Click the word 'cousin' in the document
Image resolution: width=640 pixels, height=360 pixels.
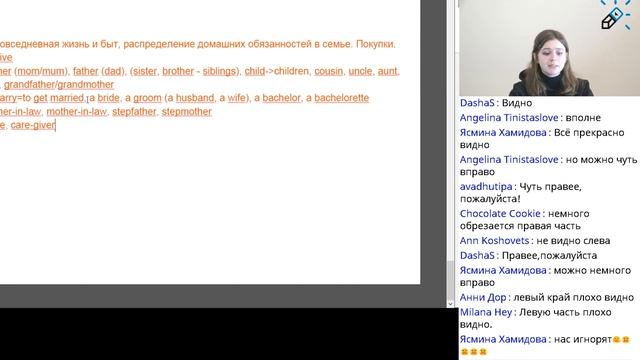(328, 71)
